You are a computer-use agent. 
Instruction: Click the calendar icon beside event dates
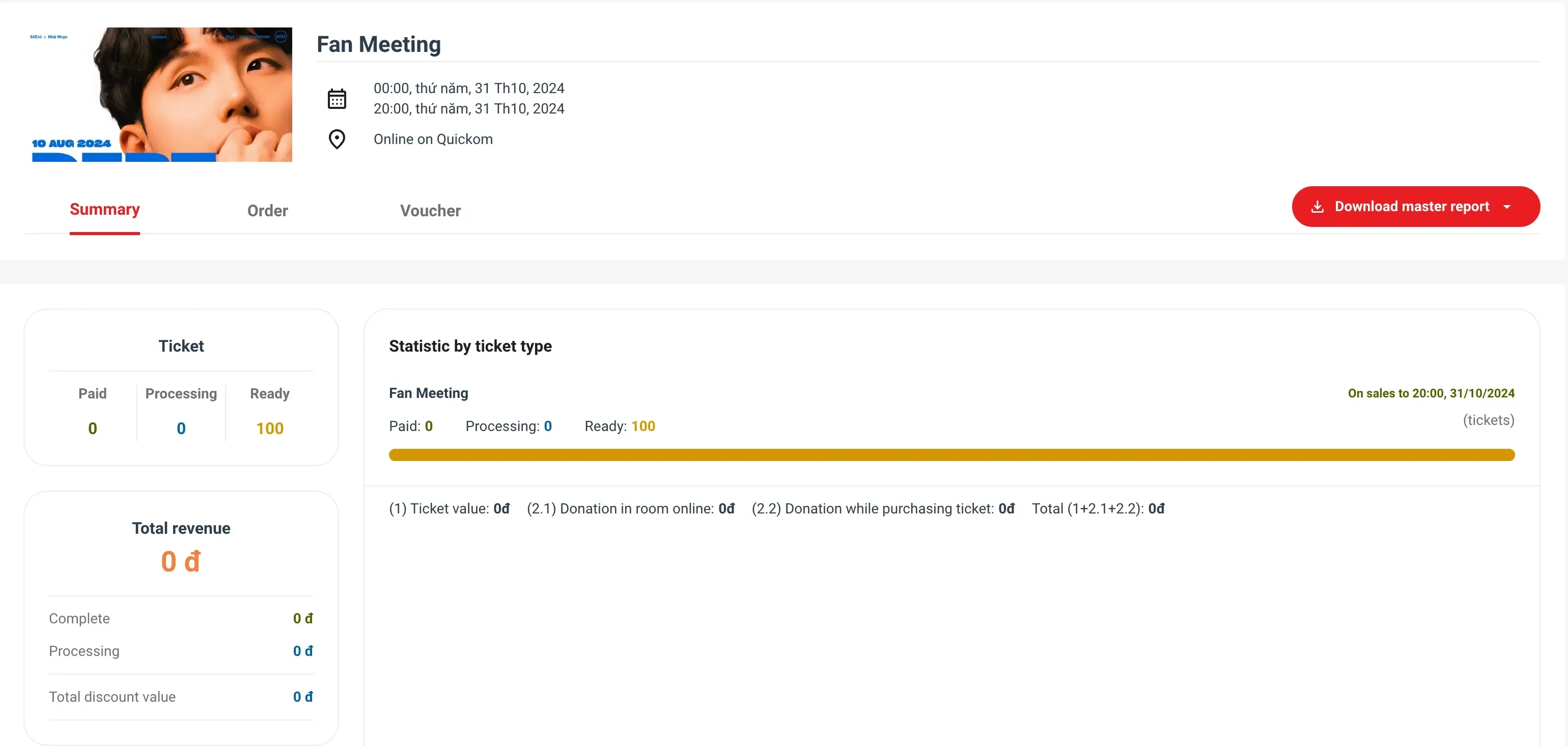coord(337,99)
